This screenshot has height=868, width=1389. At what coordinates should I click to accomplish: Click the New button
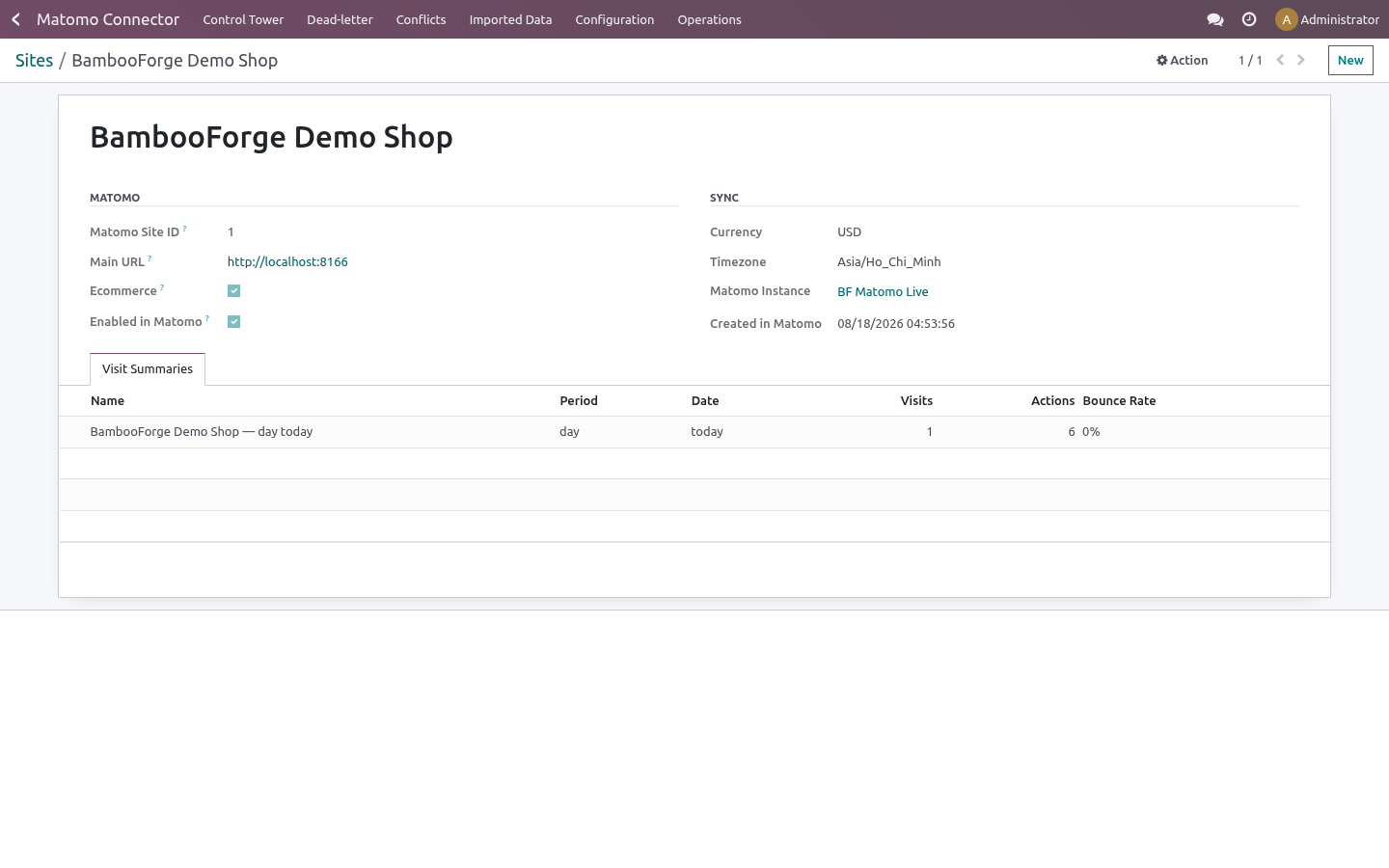coord(1350,60)
